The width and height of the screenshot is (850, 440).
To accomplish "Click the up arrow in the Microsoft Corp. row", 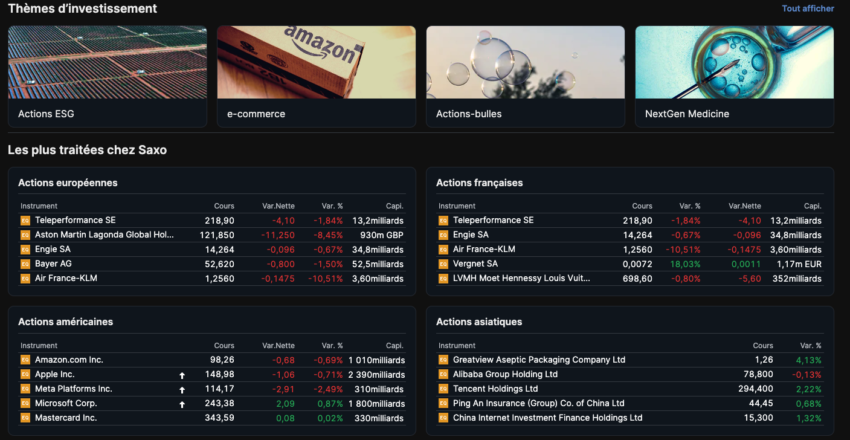I will pyautogui.click(x=182, y=404).
